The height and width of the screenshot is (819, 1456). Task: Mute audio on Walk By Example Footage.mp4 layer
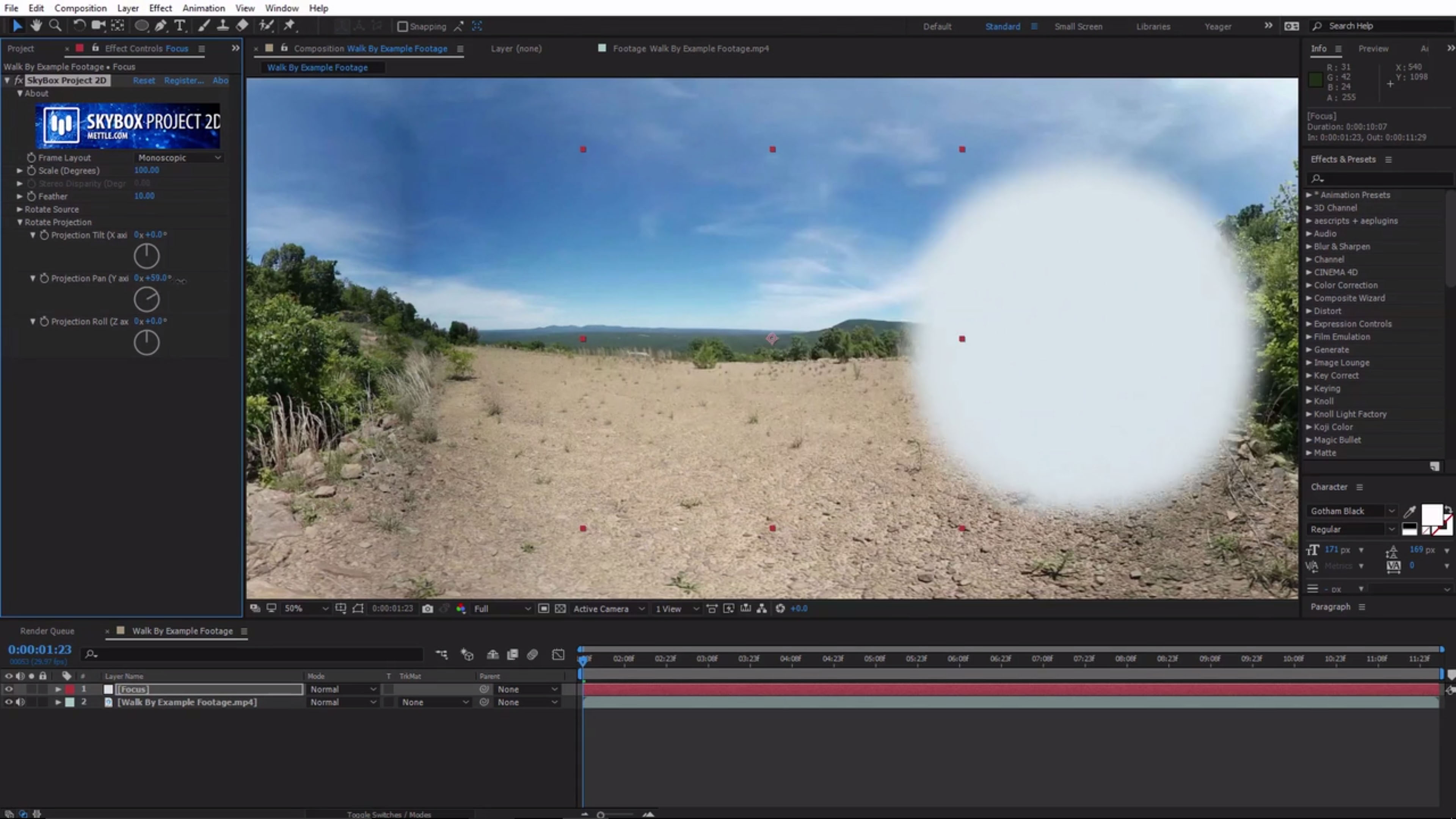pyautogui.click(x=20, y=702)
